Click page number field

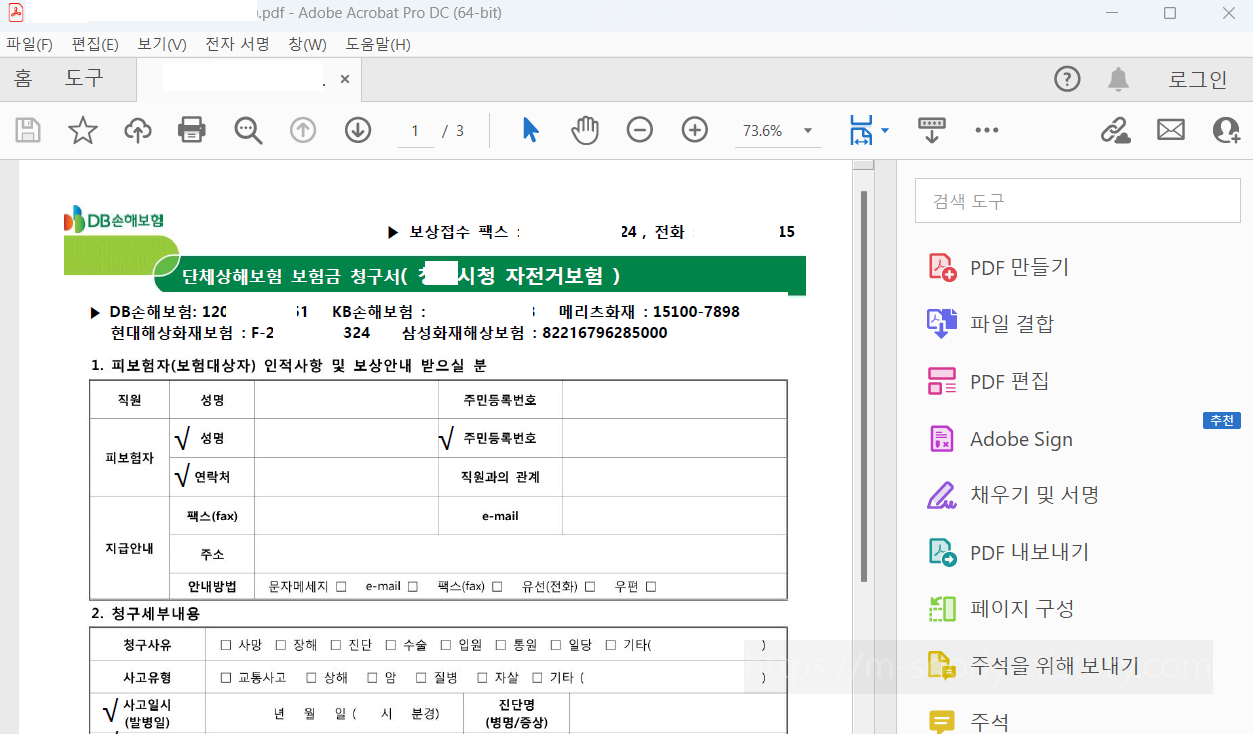click(x=416, y=130)
